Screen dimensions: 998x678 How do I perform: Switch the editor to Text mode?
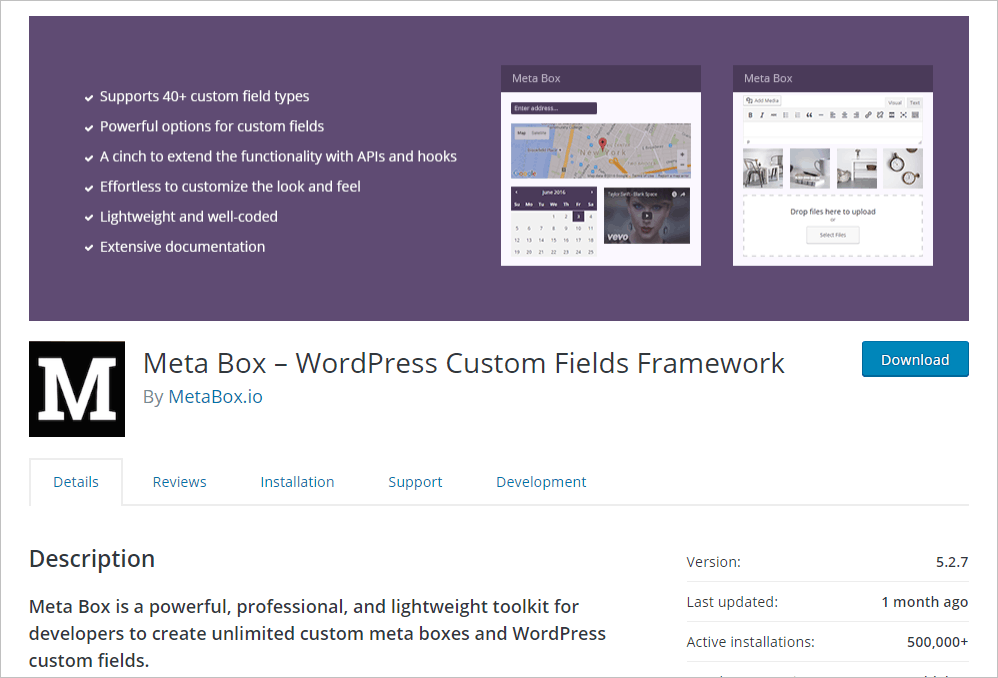coord(914,102)
